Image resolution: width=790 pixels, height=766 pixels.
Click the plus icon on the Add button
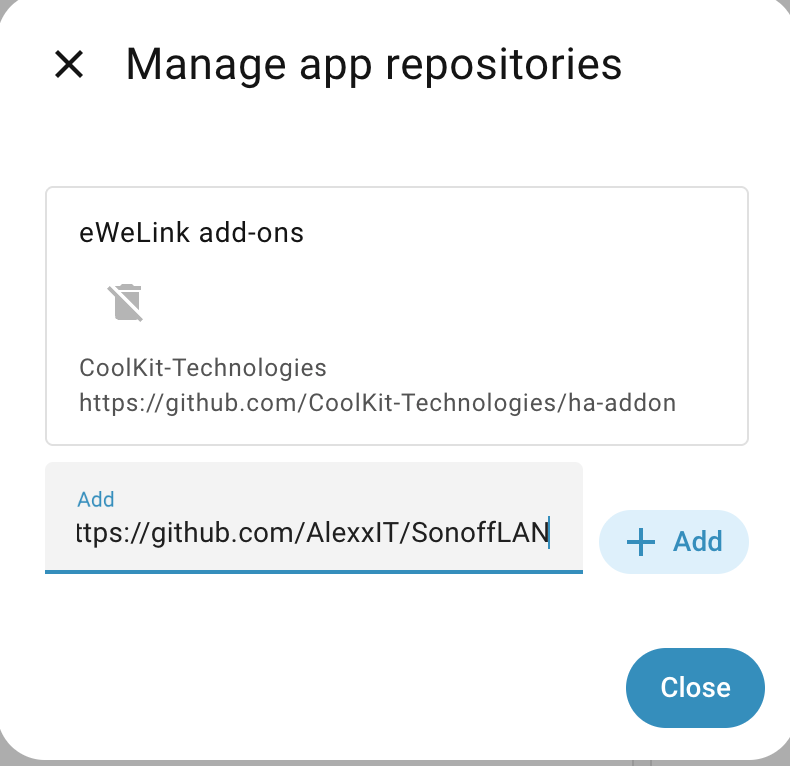640,542
